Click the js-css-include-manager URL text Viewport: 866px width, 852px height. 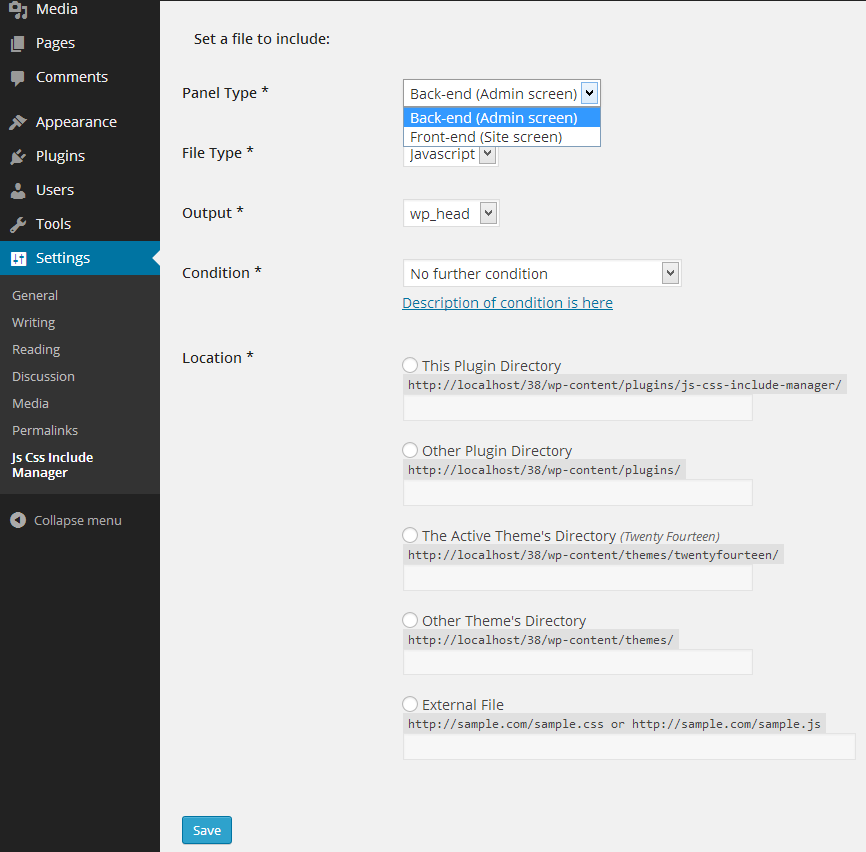(x=625, y=385)
